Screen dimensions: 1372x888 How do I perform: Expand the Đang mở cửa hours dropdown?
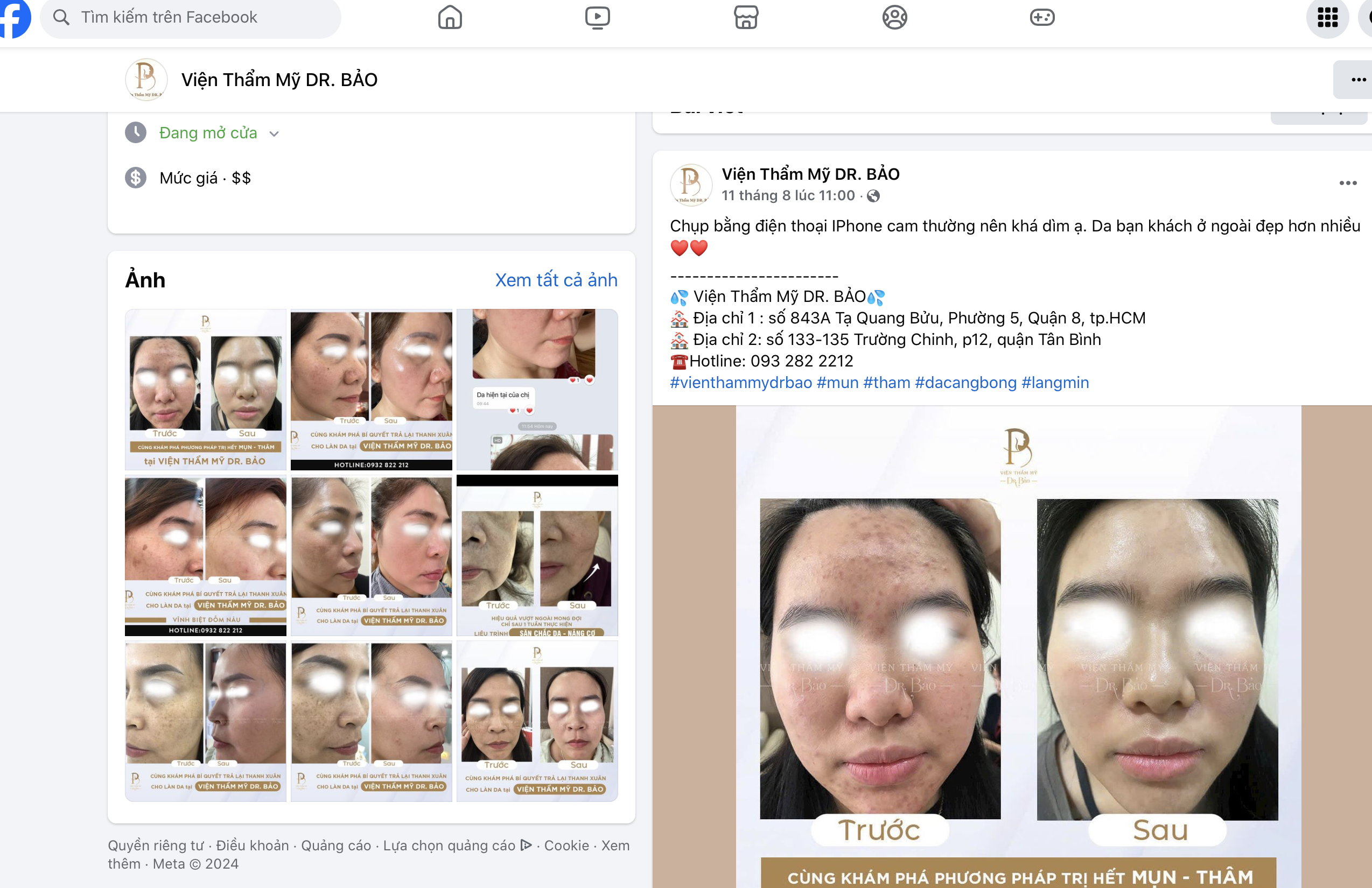275,133
